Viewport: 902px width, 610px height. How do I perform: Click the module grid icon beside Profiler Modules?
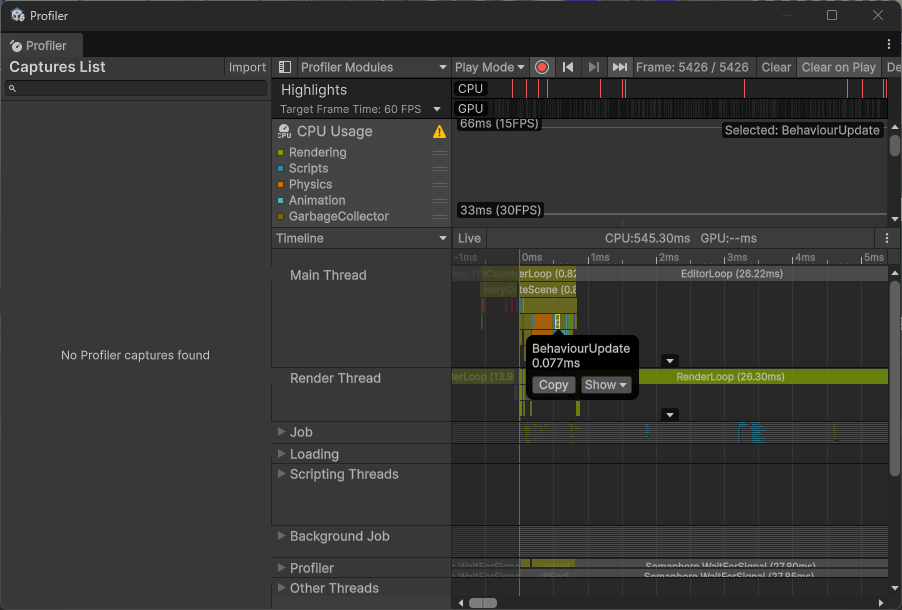pos(284,67)
